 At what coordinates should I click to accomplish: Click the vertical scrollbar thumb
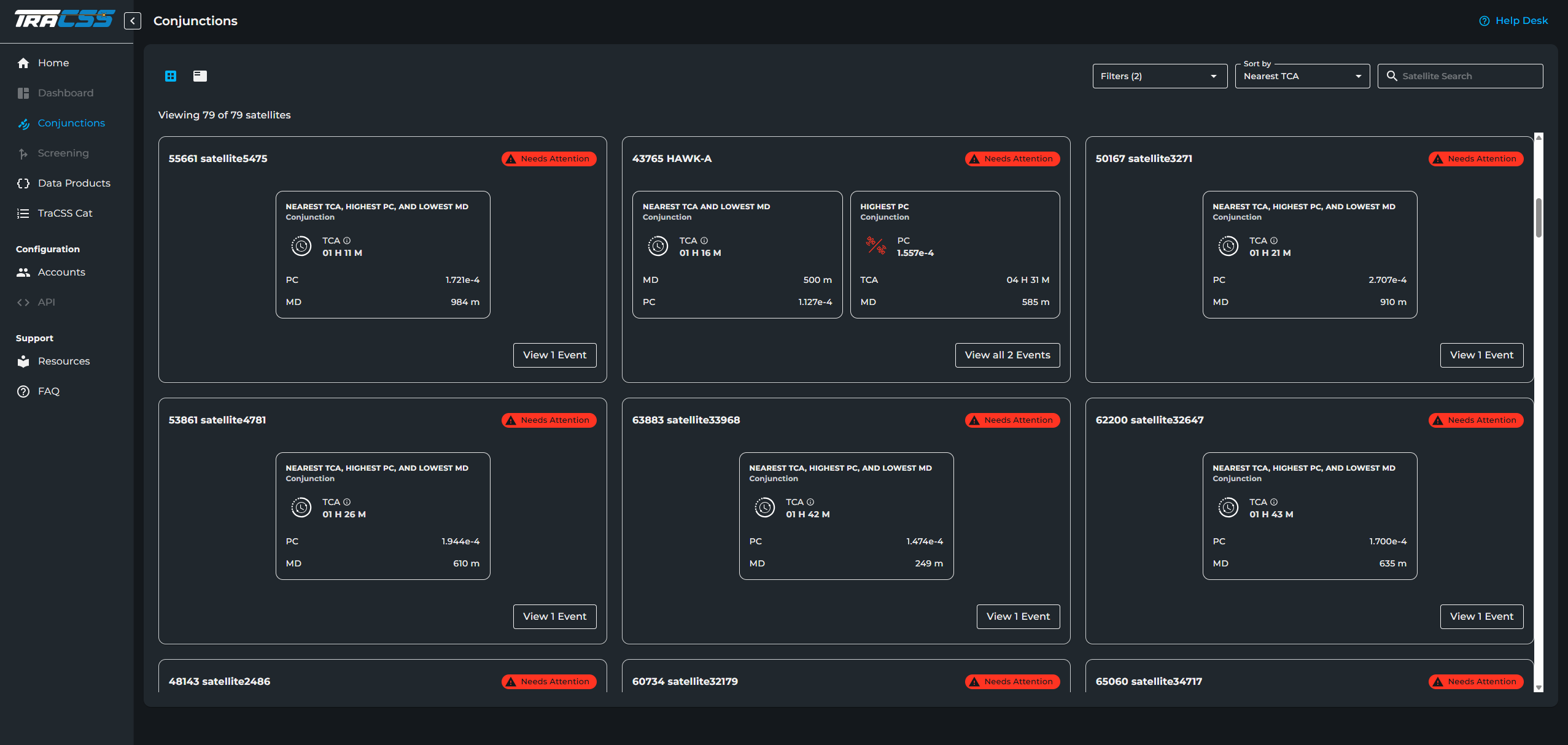1539,217
